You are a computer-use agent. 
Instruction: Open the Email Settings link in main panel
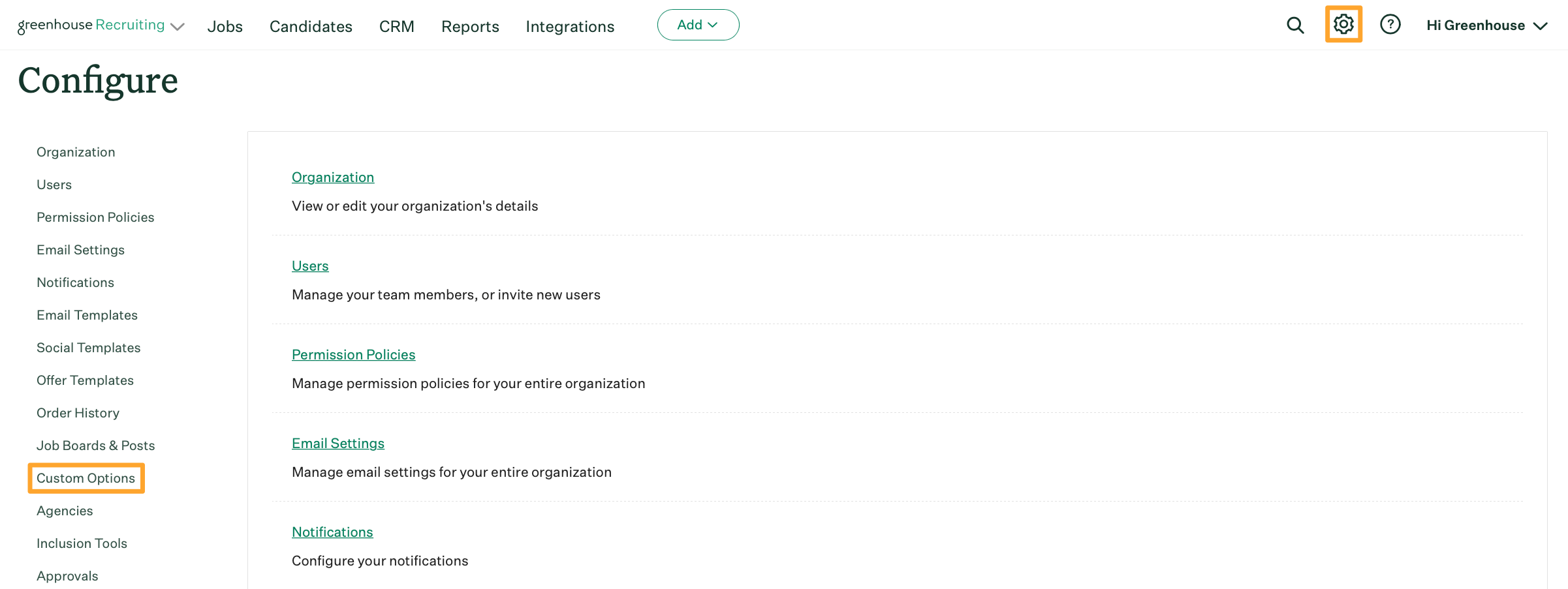(338, 444)
